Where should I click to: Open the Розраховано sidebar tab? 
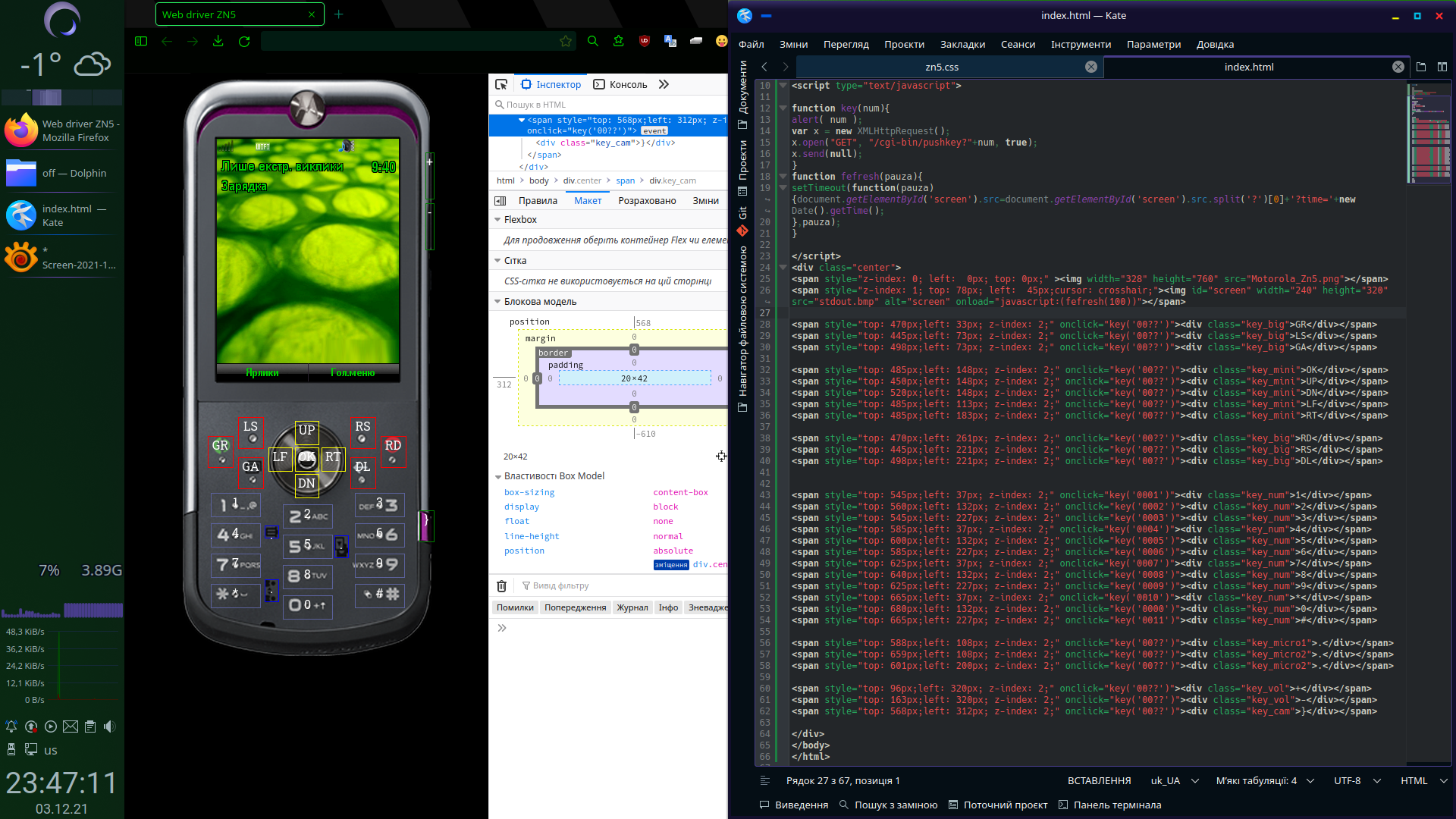click(x=647, y=201)
